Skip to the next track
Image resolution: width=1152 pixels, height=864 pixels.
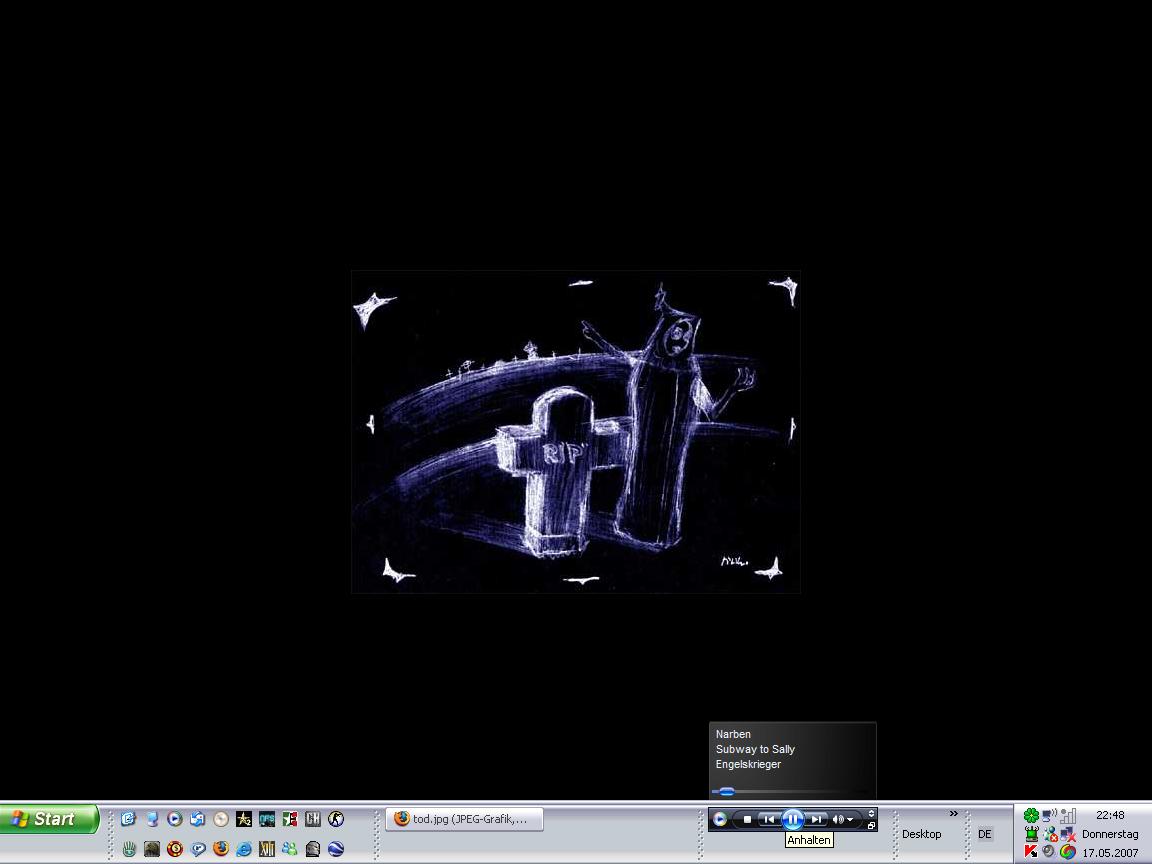coord(817,819)
